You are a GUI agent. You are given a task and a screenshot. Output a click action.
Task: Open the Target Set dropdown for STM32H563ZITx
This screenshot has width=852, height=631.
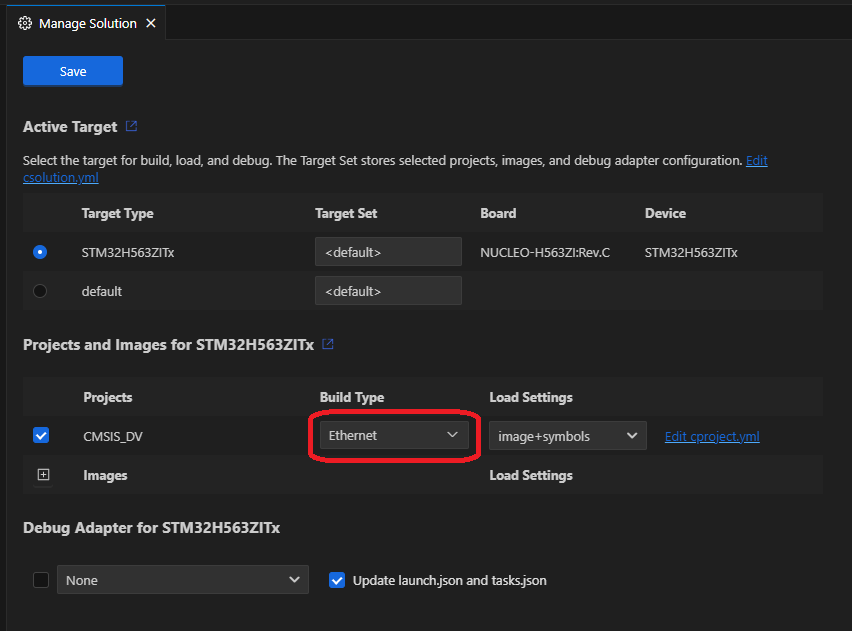[x=388, y=251]
